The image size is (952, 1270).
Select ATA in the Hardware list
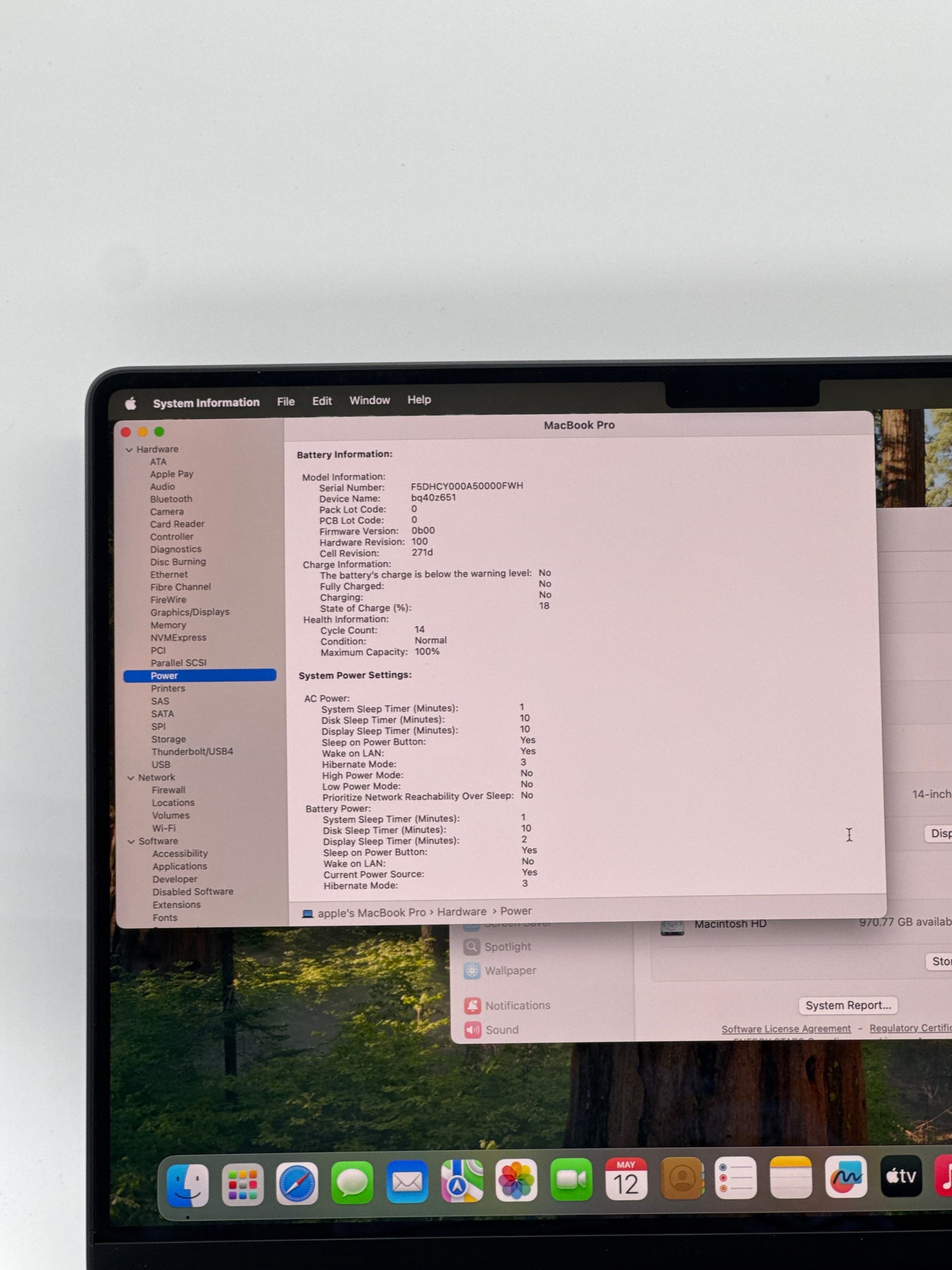pyautogui.click(x=158, y=462)
